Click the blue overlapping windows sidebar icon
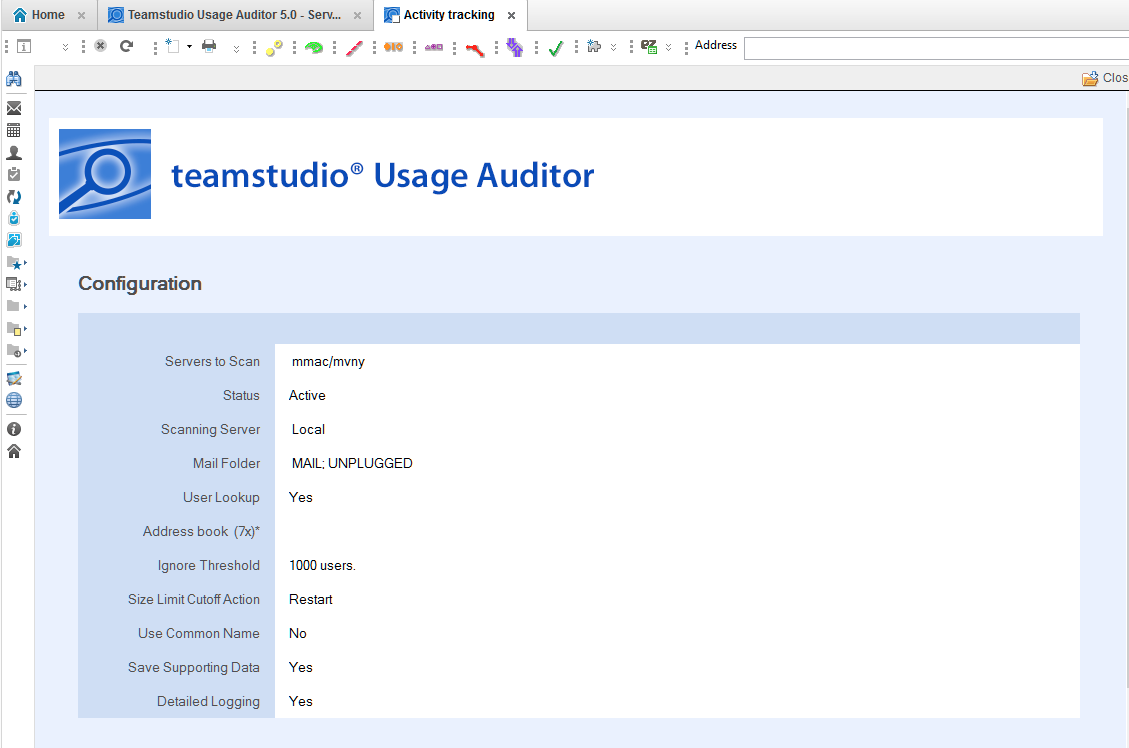 point(14,240)
